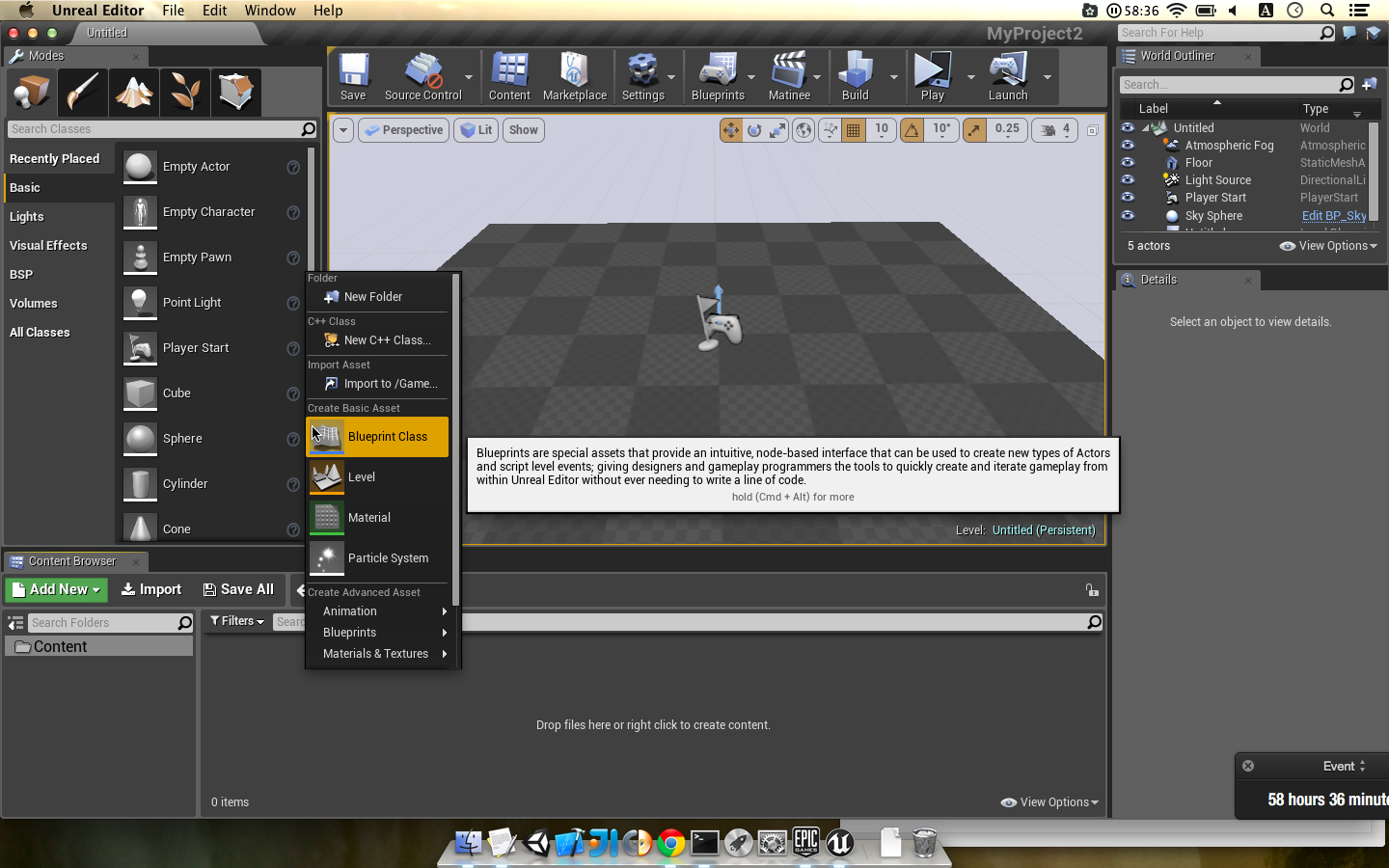
Task: Open the Window menu in menu bar
Action: 269,11
